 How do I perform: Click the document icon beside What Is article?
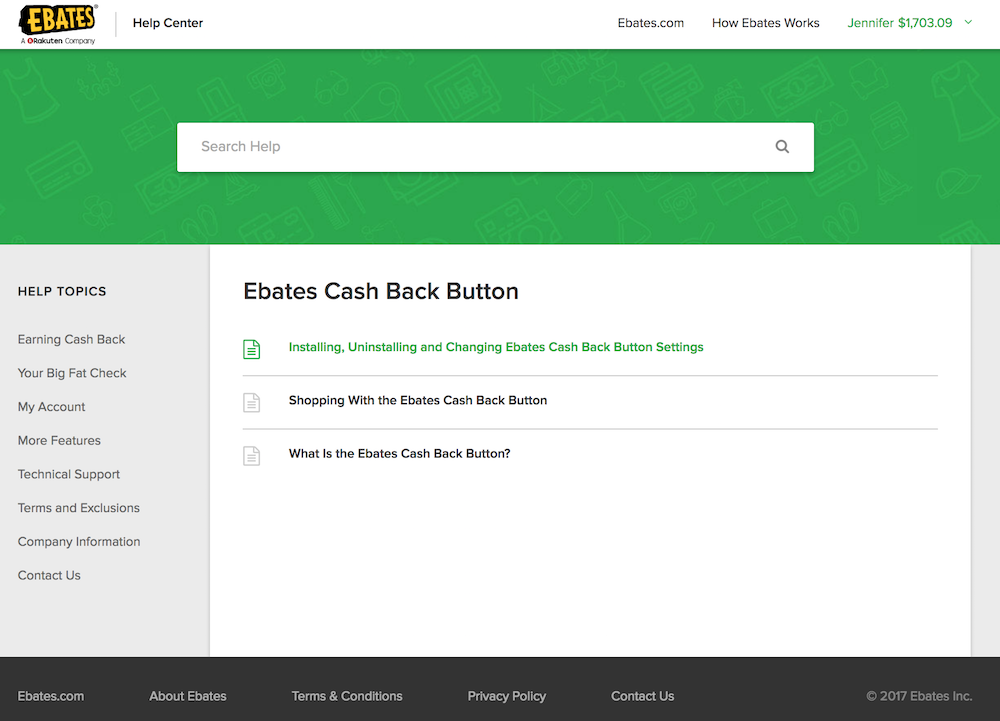[251, 456]
